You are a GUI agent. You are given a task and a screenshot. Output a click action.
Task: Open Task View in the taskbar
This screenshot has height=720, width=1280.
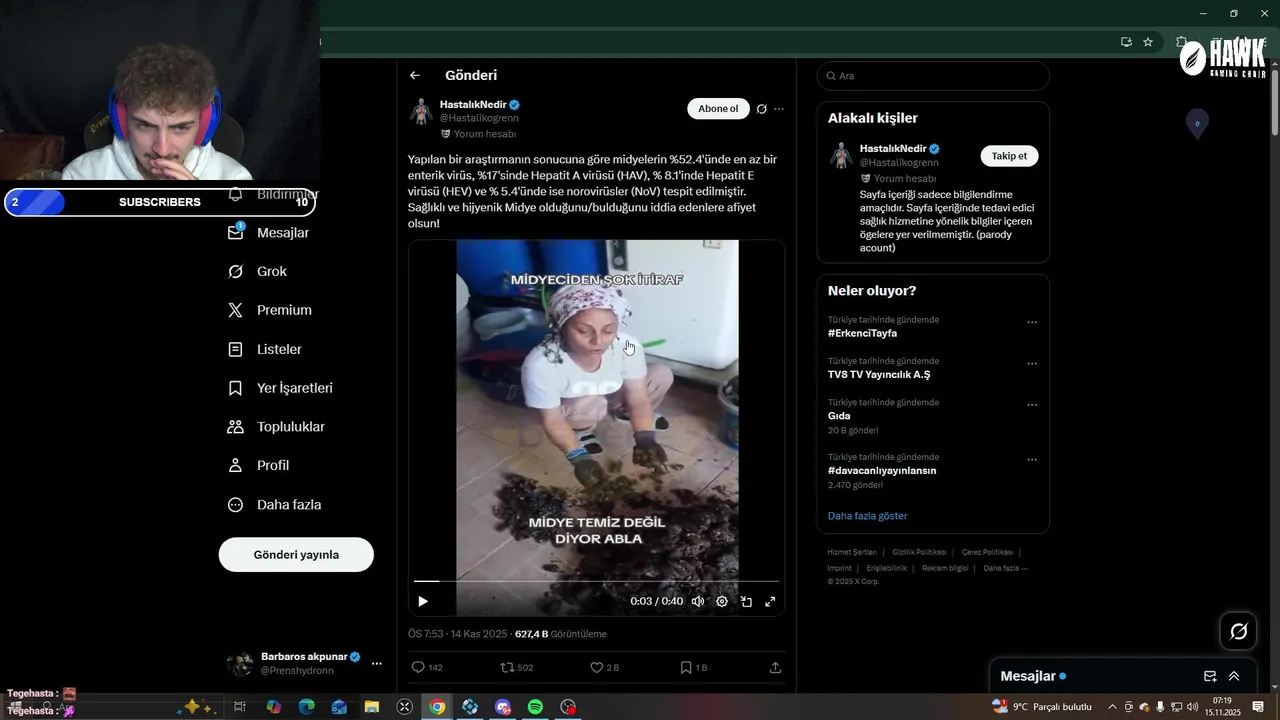pos(240,707)
